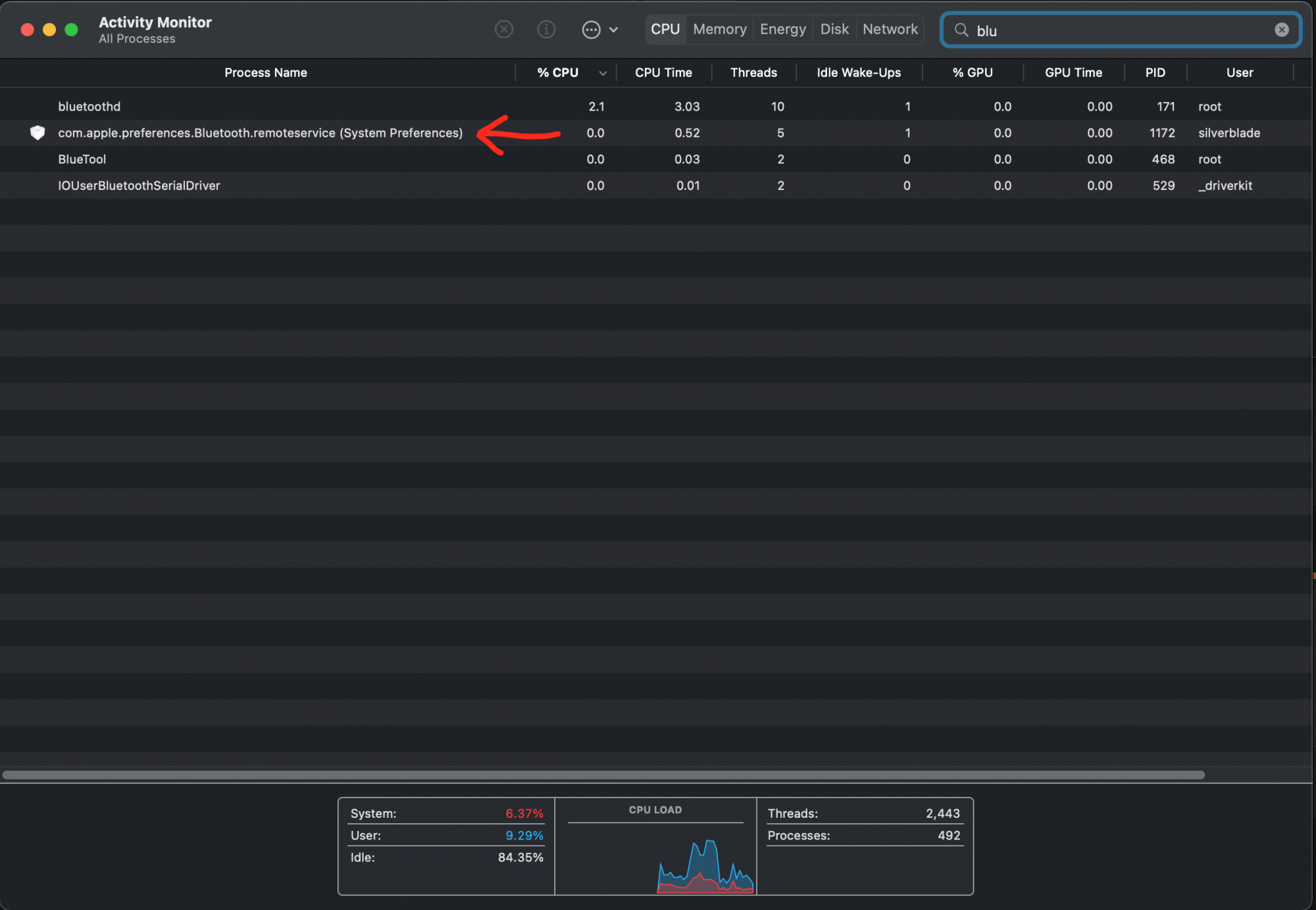
Task: Switch to the Energy tab
Action: coord(782,30)
